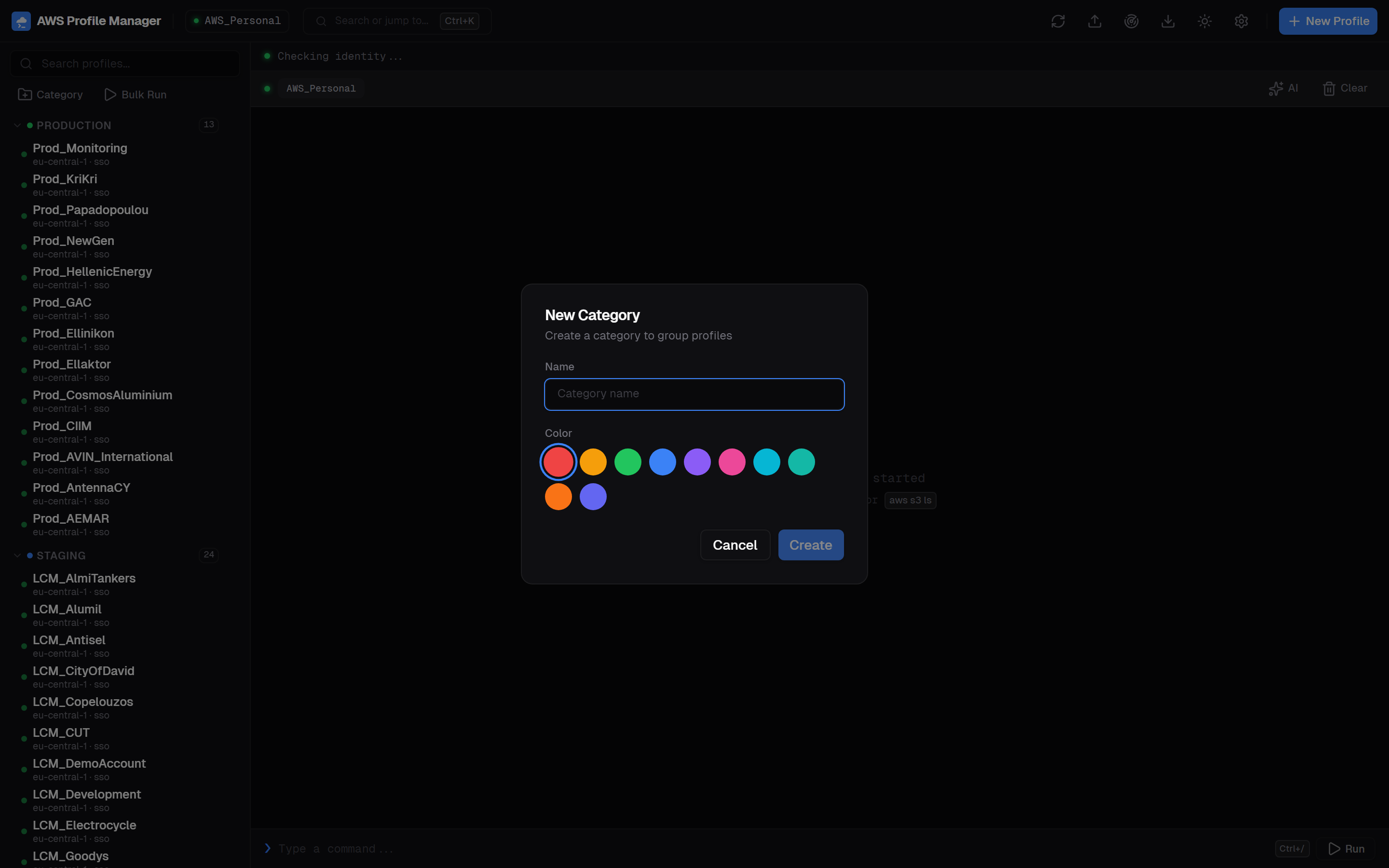This screenshot has height=868, width=1389.
Task: Click the AWS_Personal session indicator near the search bar
Action: (x=236, y=20)
